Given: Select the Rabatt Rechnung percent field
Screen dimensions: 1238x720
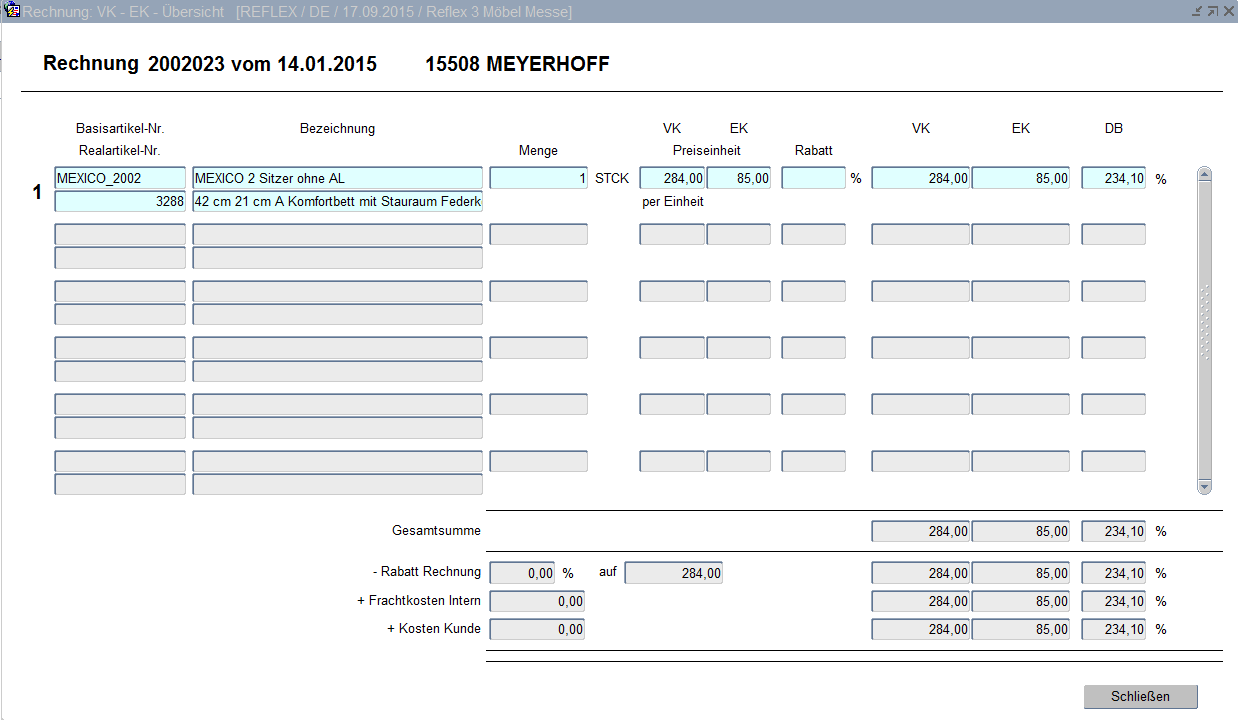Looking at the screenshot, I should coord(523,573).
